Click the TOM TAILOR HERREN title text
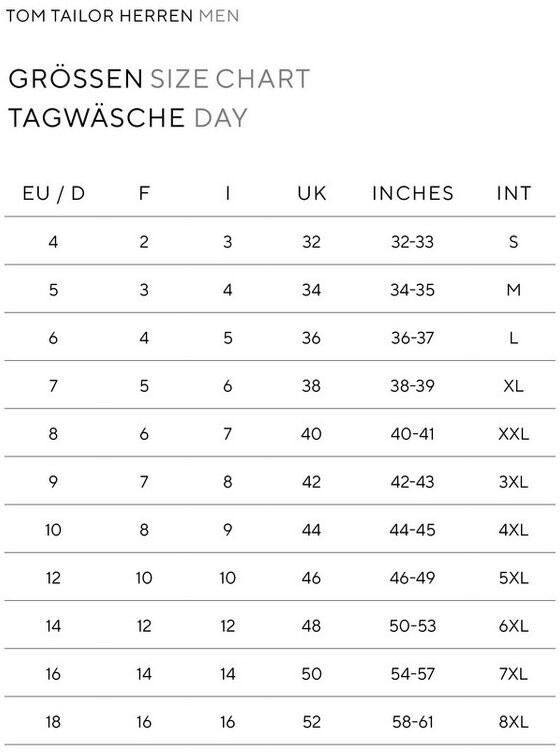 [99, 16]
